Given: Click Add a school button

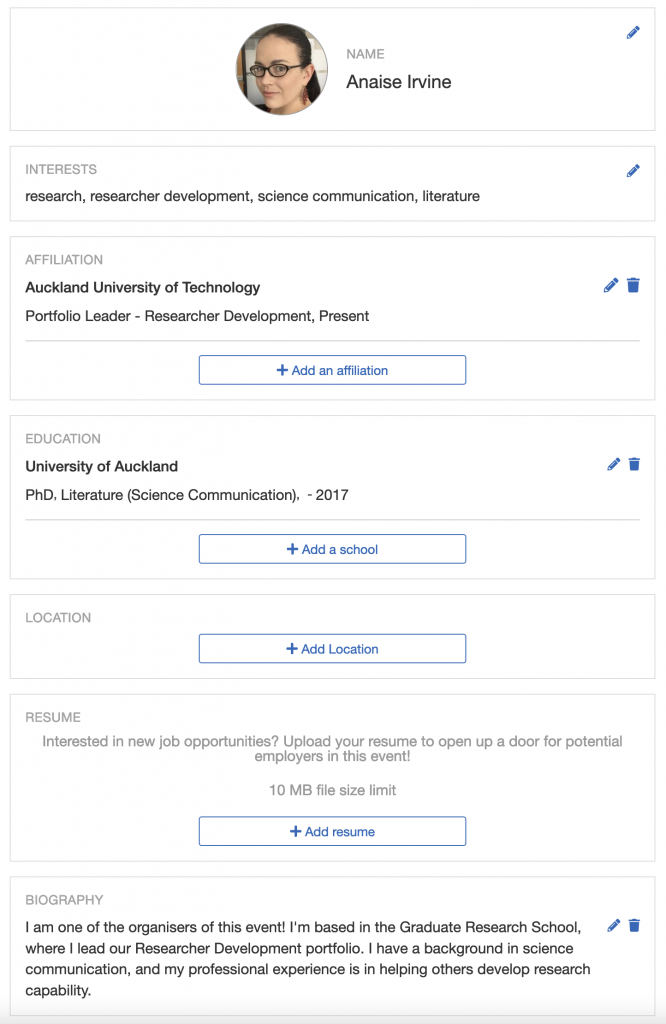Looking at the screenshot, I should pyautogui.click(x=332, y=549).
